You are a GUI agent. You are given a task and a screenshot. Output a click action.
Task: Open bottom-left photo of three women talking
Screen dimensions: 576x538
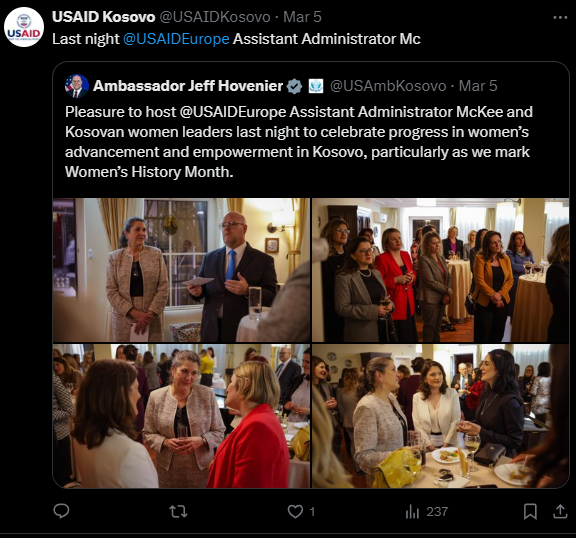coord(181,416)
